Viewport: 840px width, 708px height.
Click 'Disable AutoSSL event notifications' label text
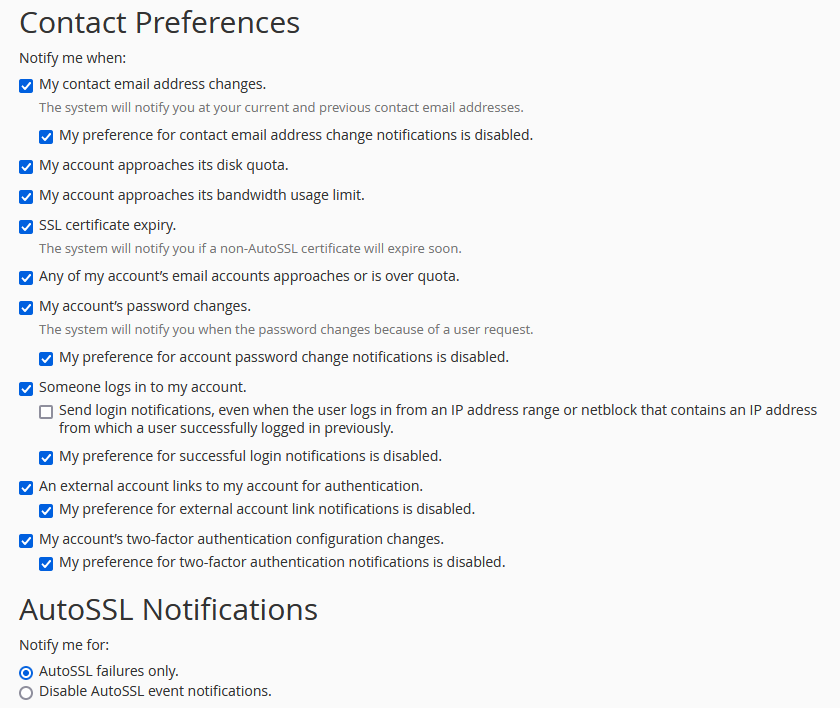point(155,691)
